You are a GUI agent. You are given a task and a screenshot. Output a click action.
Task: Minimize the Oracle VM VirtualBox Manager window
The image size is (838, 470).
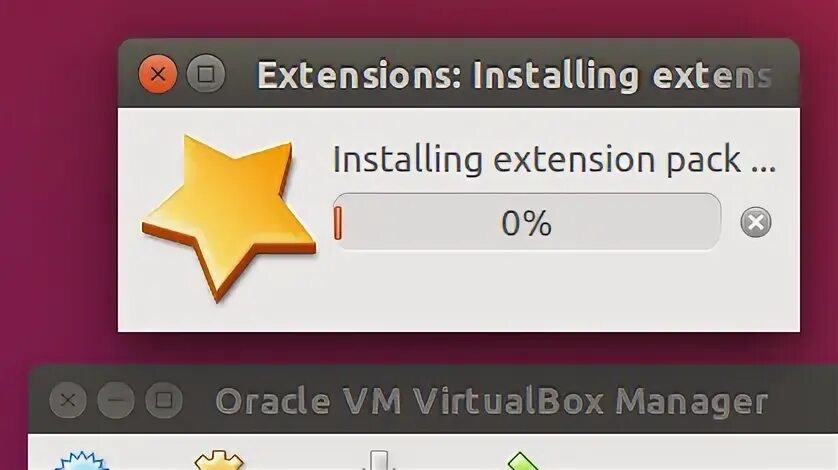116,400
